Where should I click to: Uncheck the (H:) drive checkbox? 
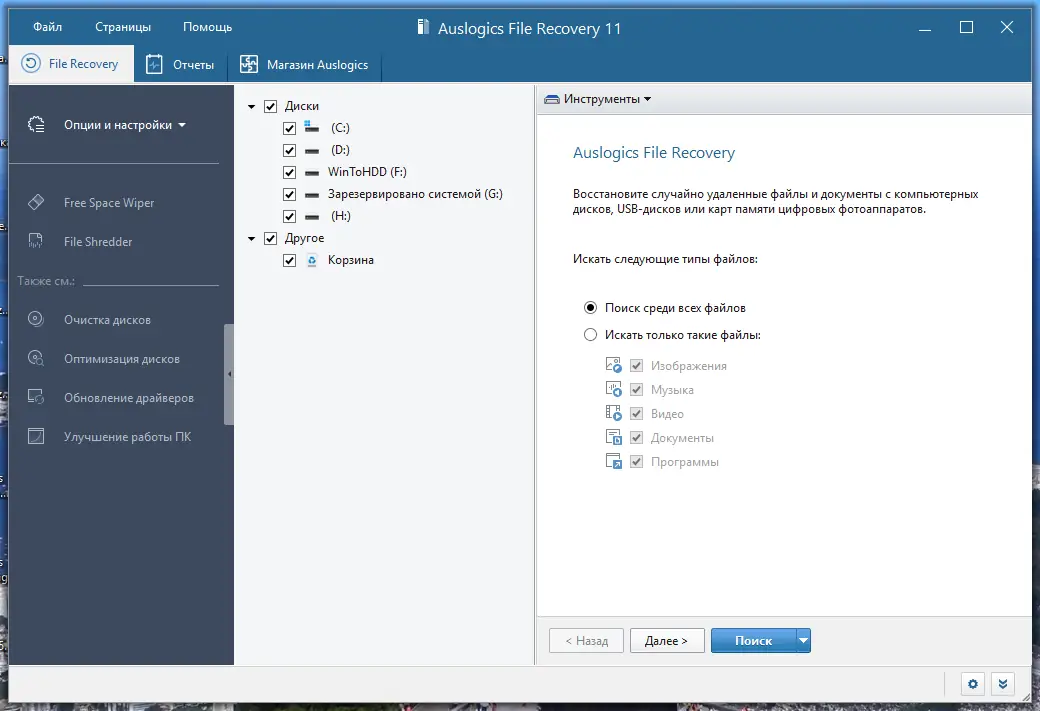point(289,216)
